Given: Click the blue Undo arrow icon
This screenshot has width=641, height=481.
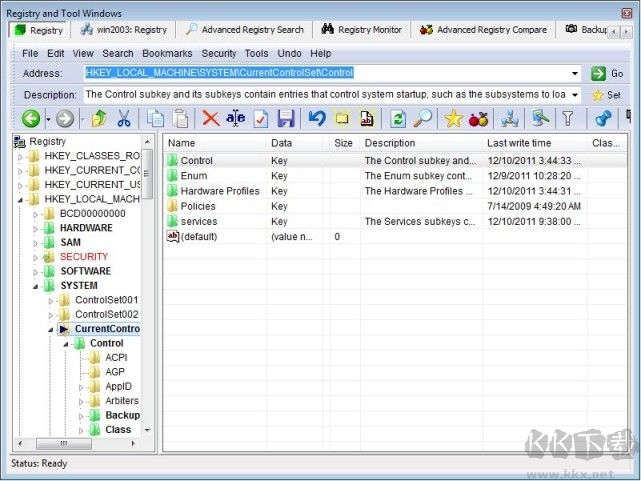Looking at the screenshot, I should click(317, 119).
